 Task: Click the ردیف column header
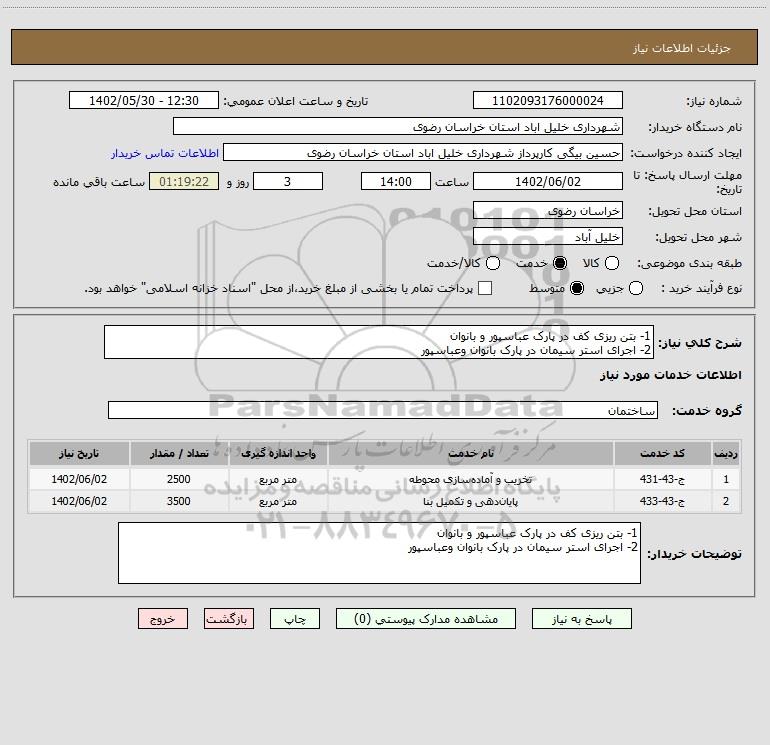point(725,453)
